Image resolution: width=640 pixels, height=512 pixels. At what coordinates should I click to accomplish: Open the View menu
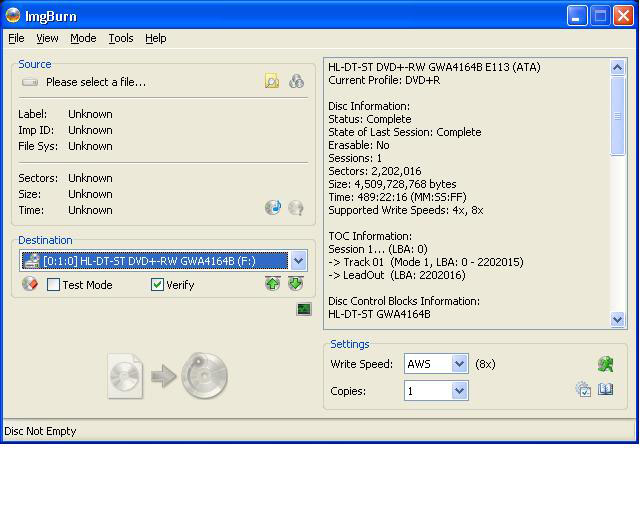[47, 38]
